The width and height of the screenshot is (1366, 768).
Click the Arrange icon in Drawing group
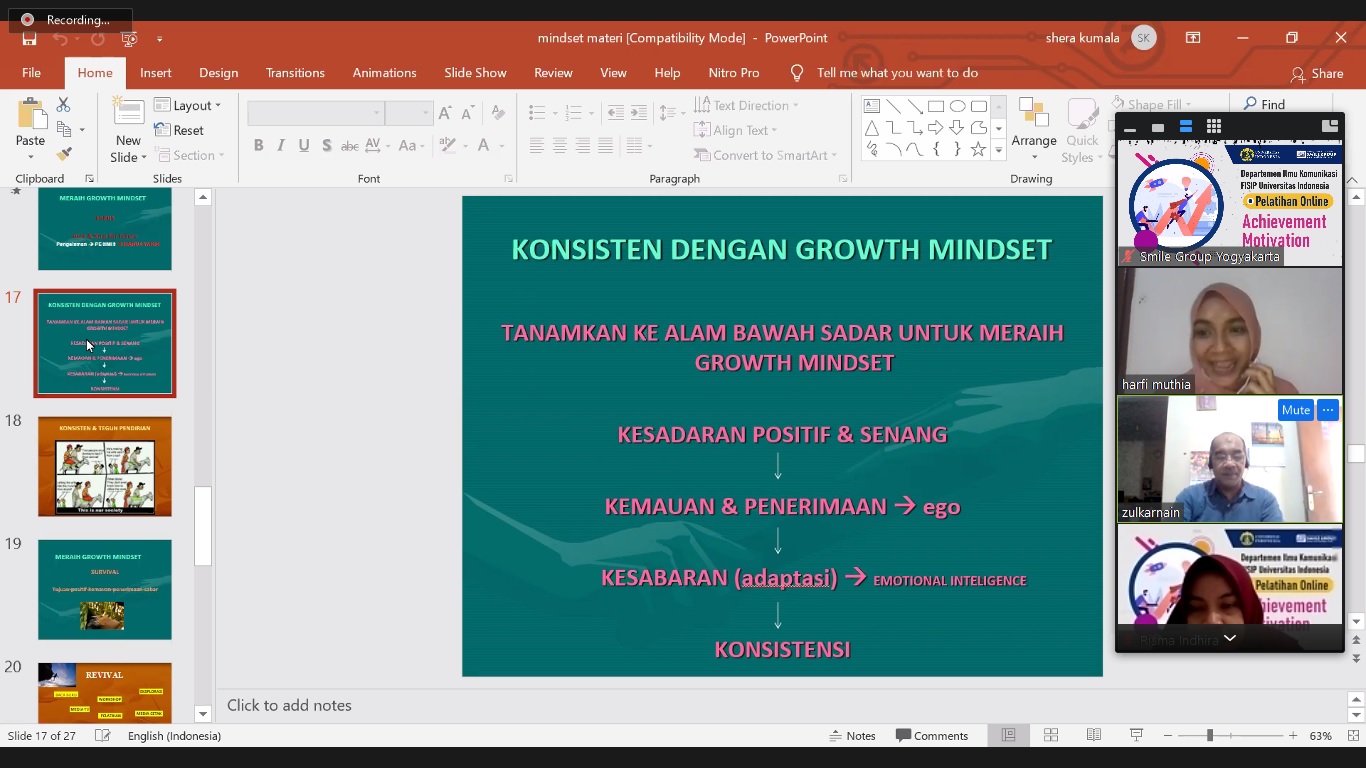click(1033, 128)
